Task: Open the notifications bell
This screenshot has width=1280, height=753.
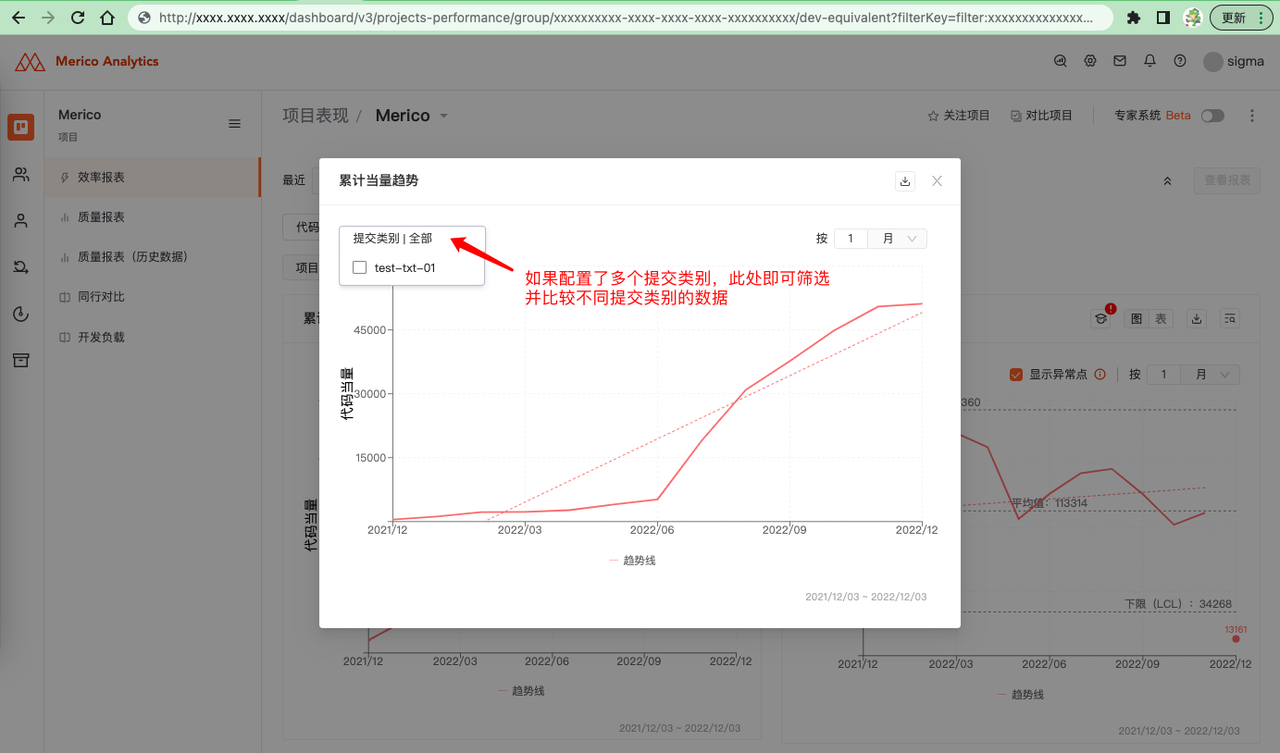Action: [x=1150, y=61]
